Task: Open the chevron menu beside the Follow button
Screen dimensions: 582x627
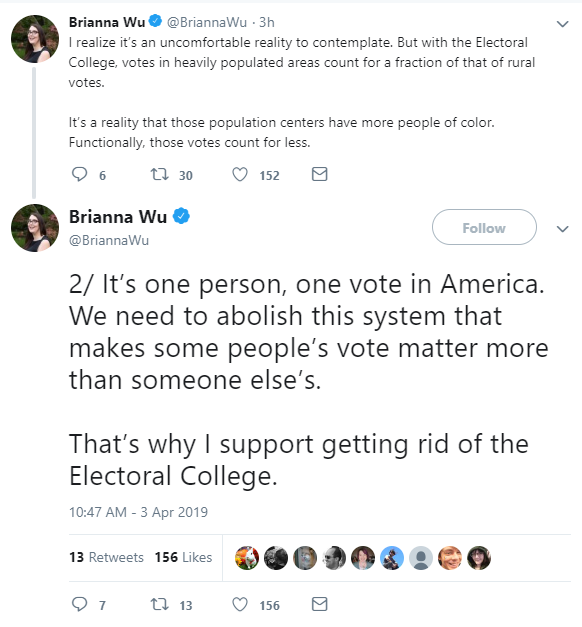Action: point(562,229)
